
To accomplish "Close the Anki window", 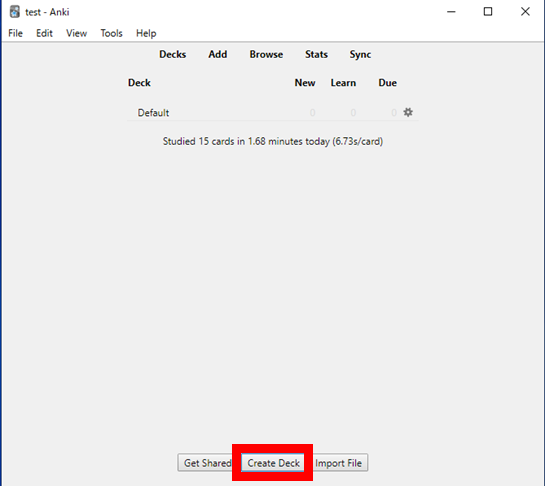I will coord(525,12).
